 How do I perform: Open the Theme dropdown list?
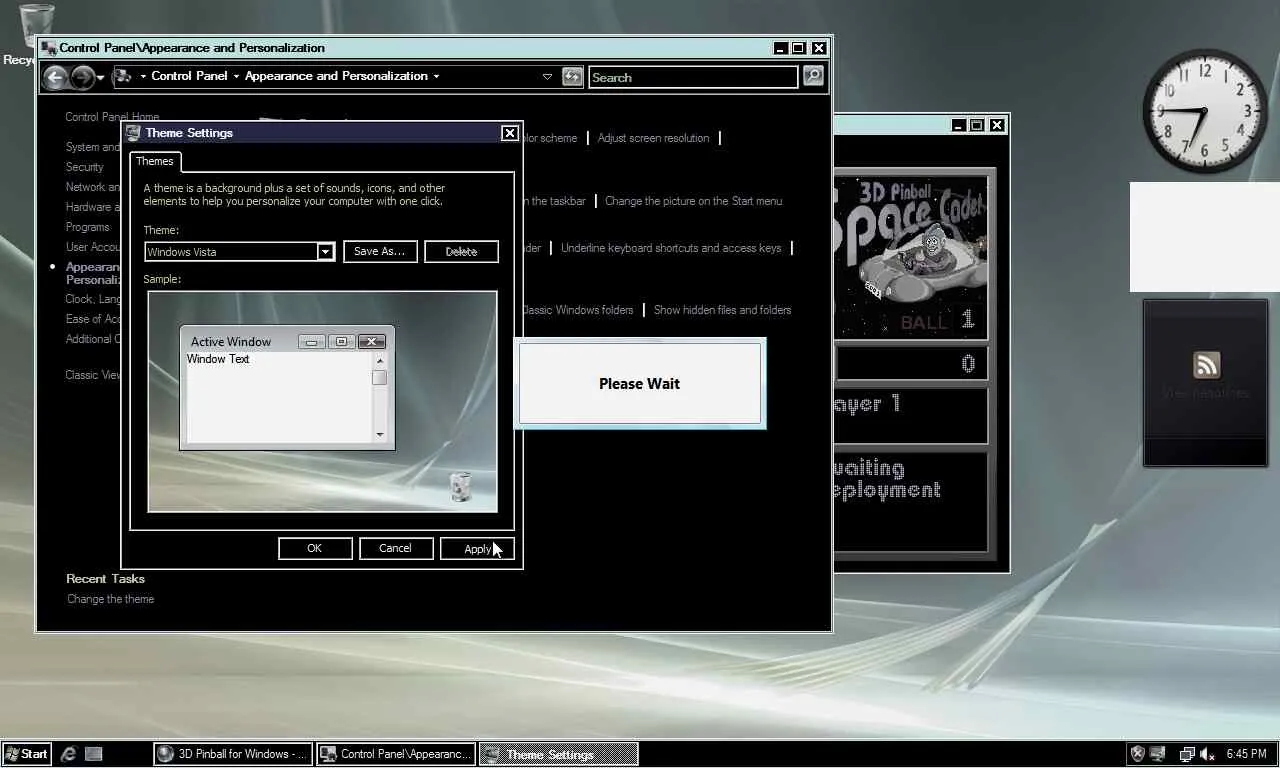325,252
